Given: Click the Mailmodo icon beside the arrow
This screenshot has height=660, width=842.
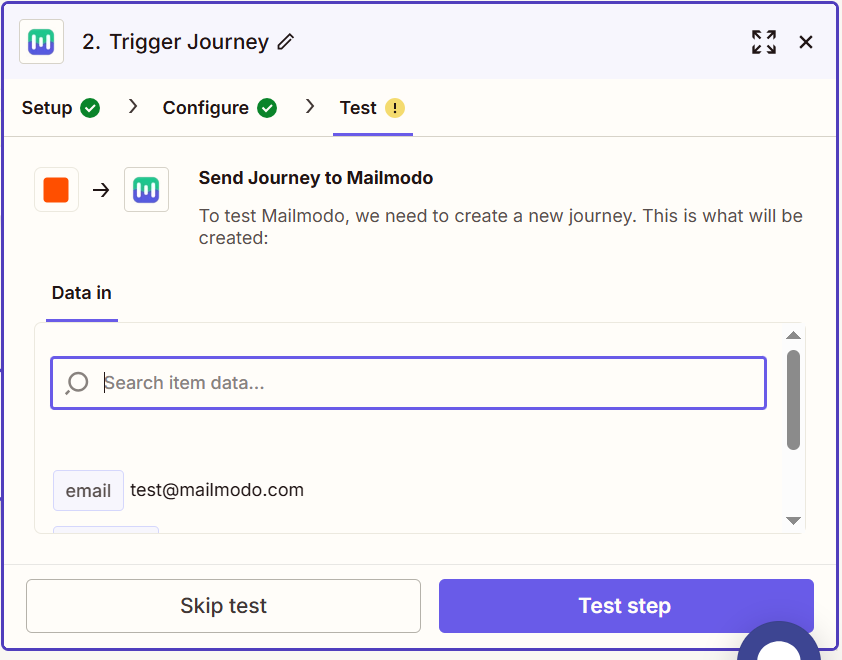Looking at the screenshot, I should [146, 190].
